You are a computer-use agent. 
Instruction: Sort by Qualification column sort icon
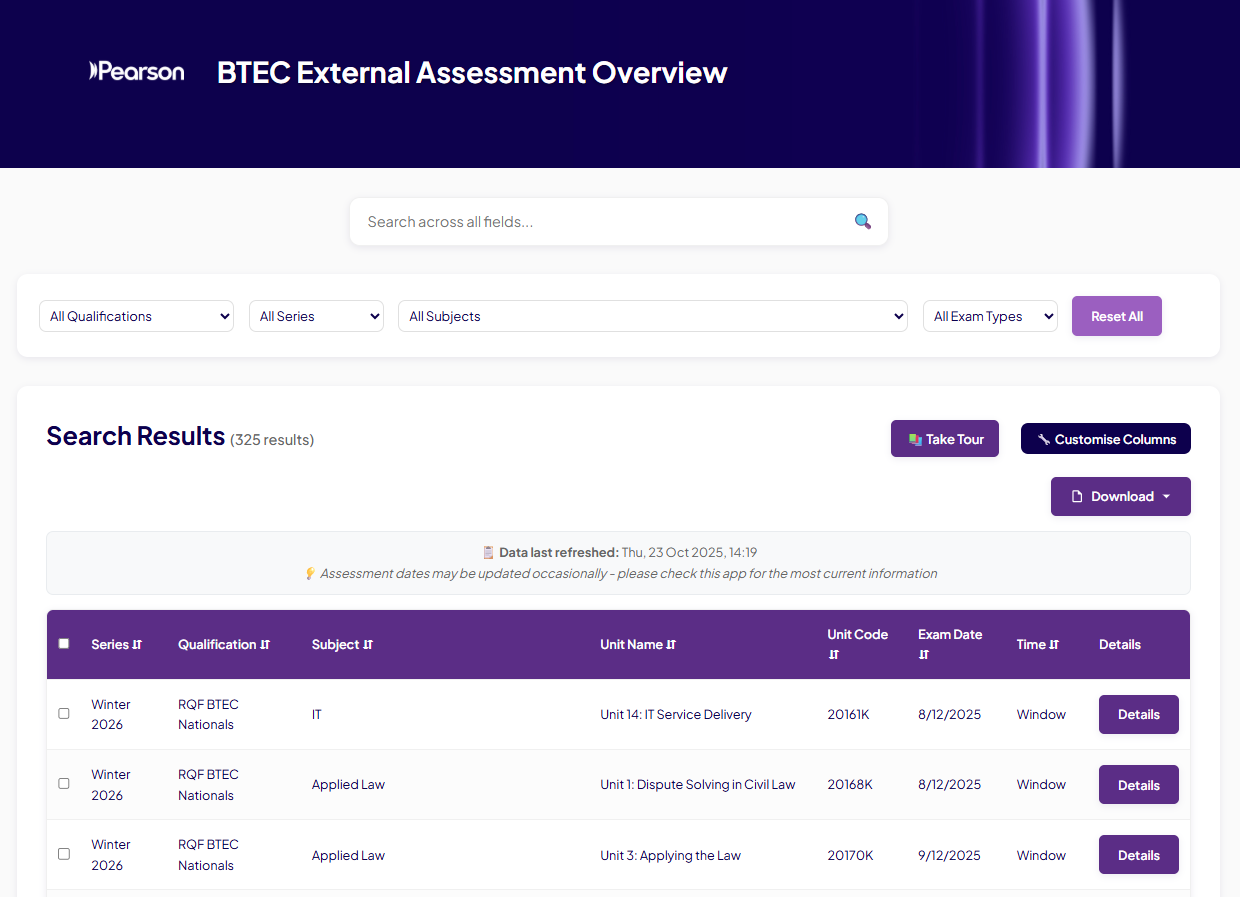coord(265,645)
